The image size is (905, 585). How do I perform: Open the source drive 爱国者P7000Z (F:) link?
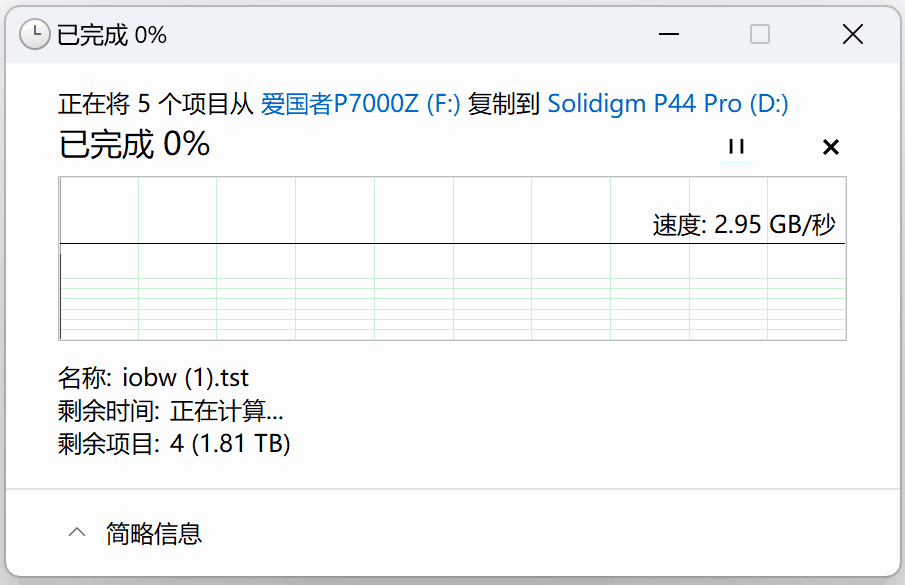pos(360,103)
